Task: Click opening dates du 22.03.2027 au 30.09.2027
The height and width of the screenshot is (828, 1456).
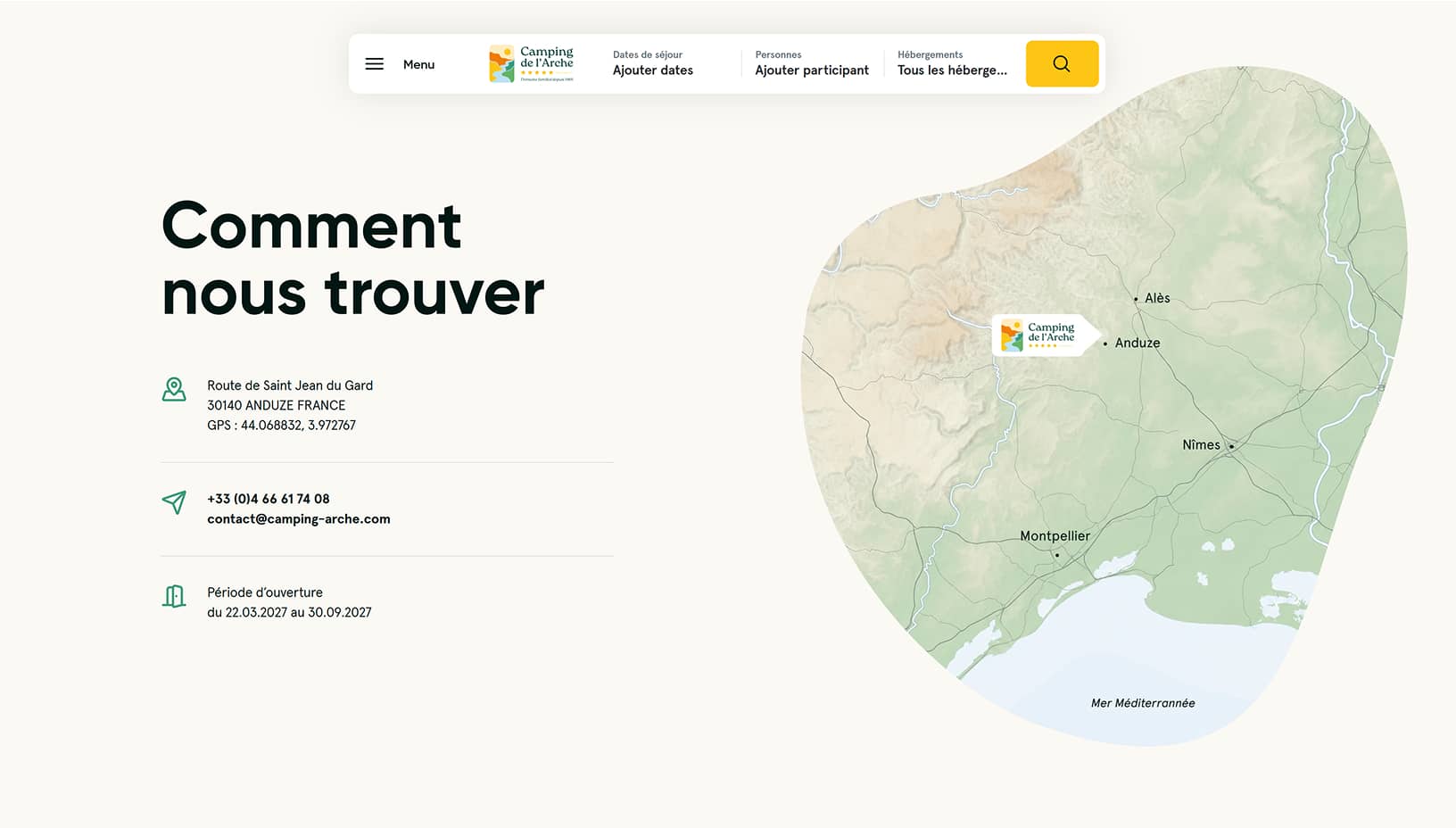Action: [x=289, y=612]
